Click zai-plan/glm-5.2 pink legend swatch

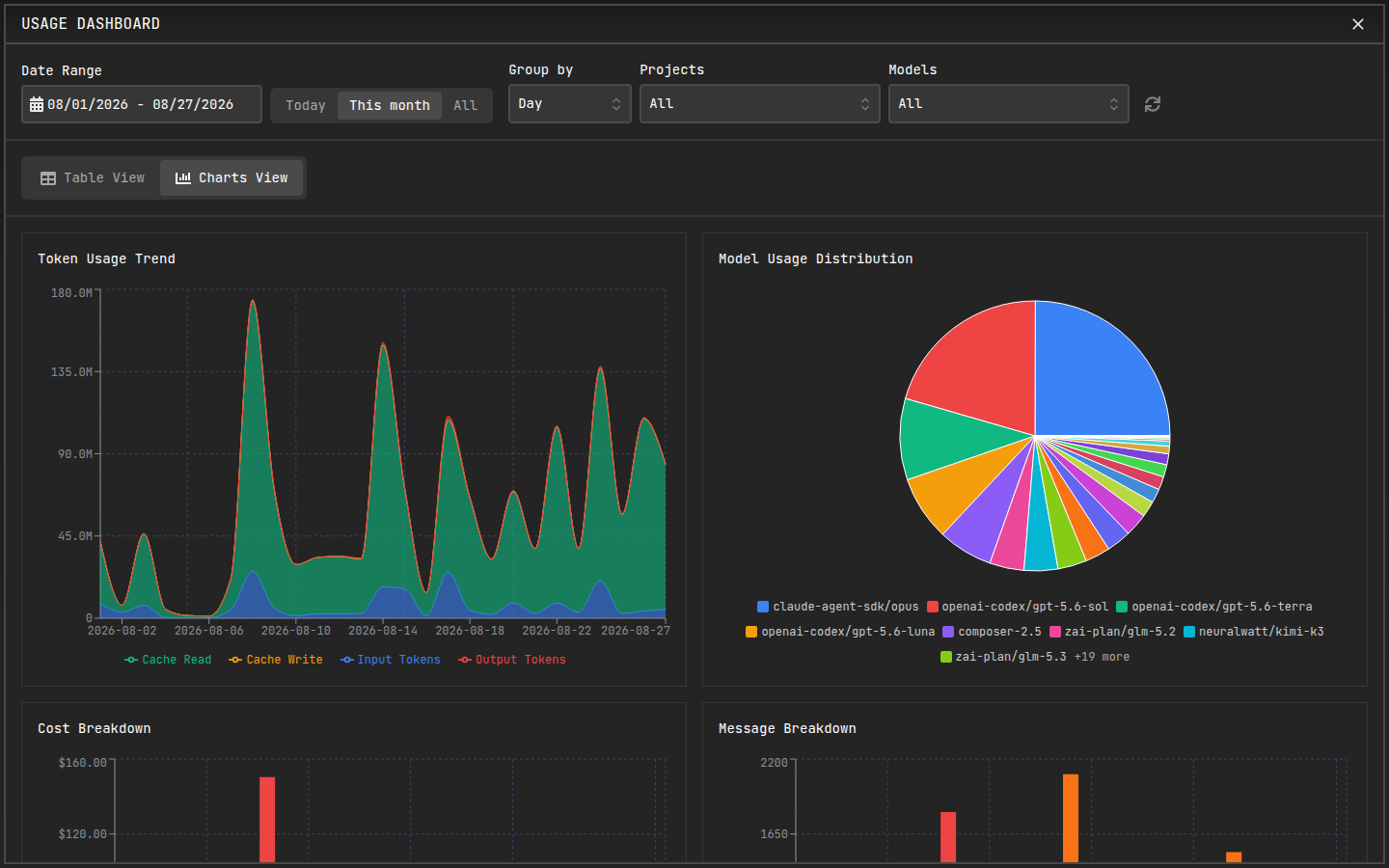(x=1055, y=632)
